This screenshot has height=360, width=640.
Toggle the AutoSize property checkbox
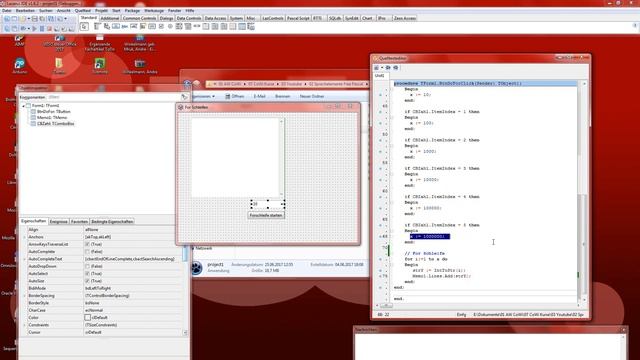87,281
